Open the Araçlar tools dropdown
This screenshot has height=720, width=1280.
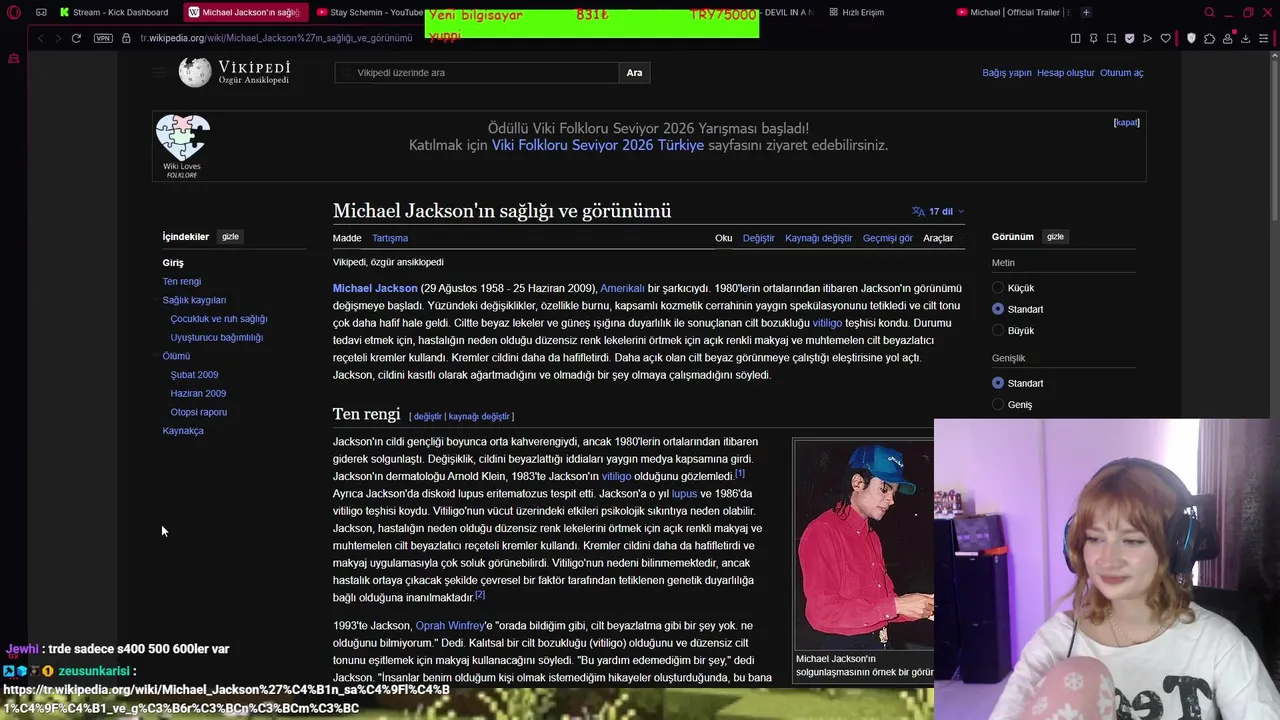pyautogui.click(x=938, y=238)
